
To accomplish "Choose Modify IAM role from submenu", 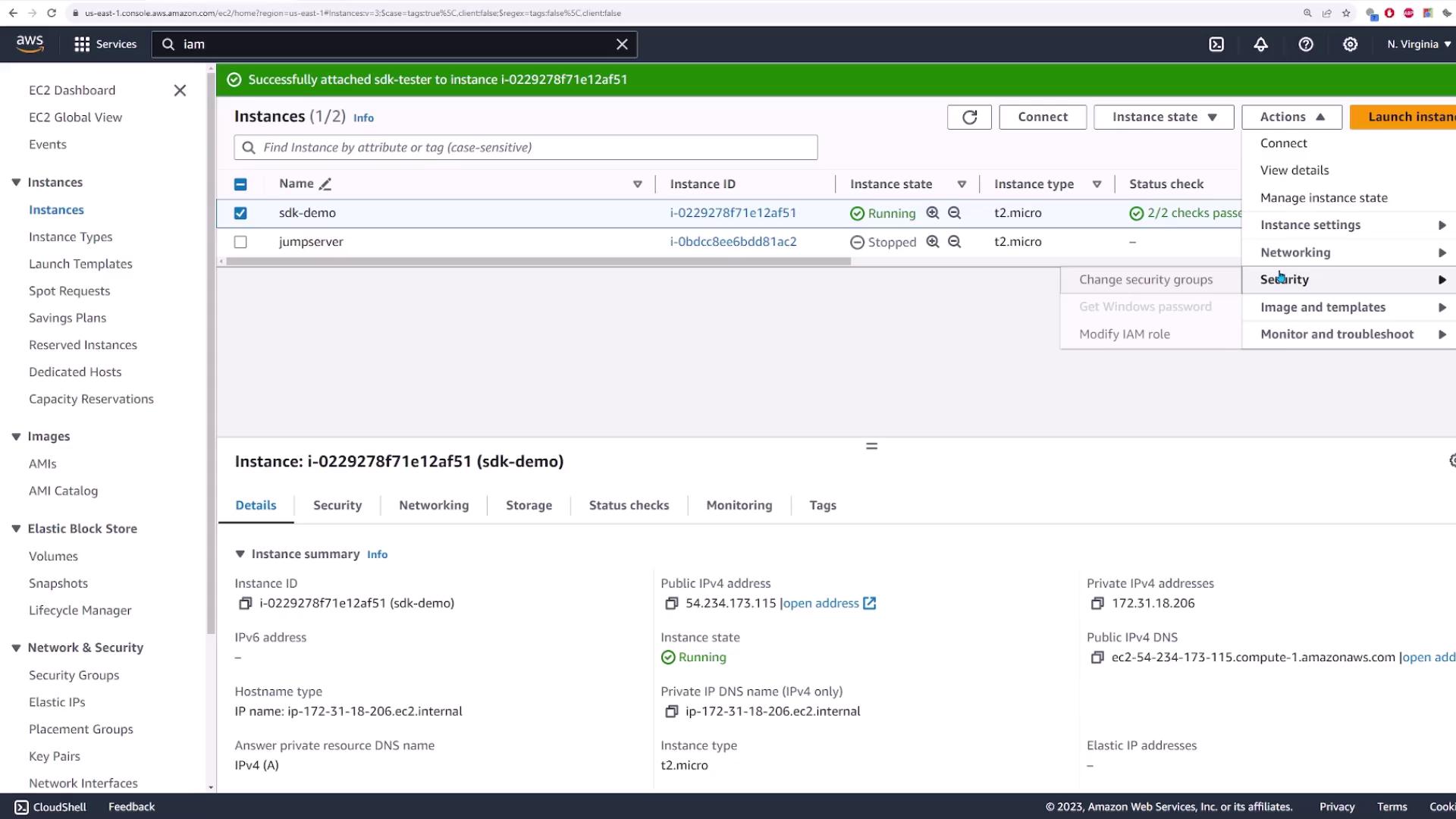I will coord(1124,334).
